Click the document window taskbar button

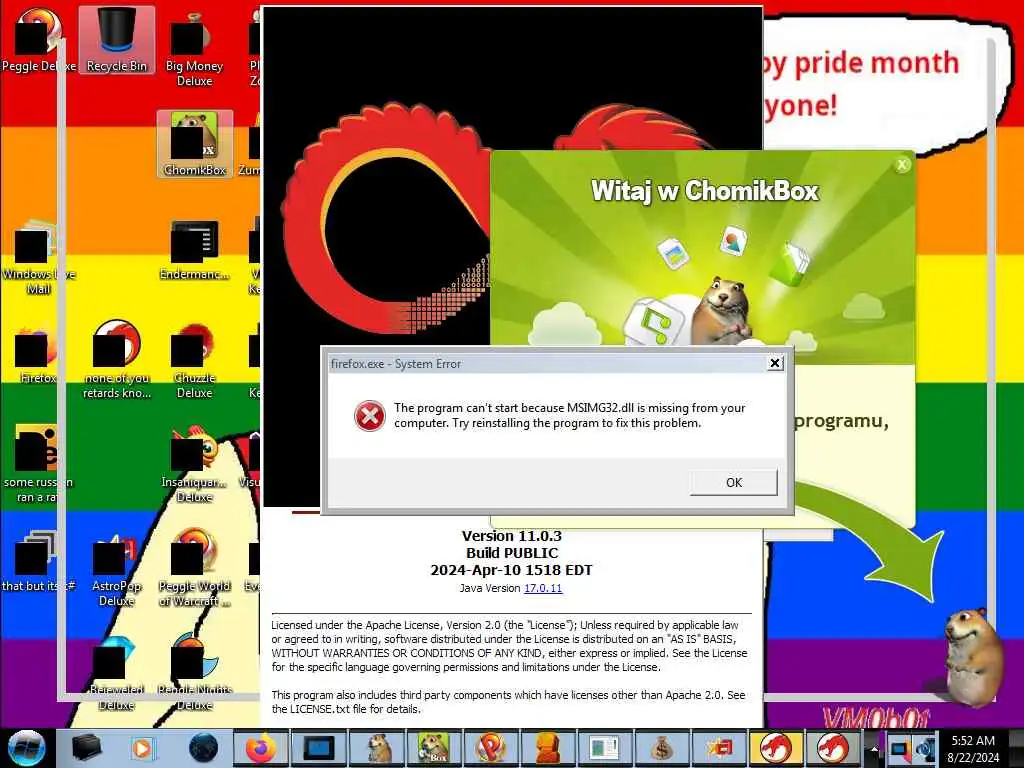[603, 748]
